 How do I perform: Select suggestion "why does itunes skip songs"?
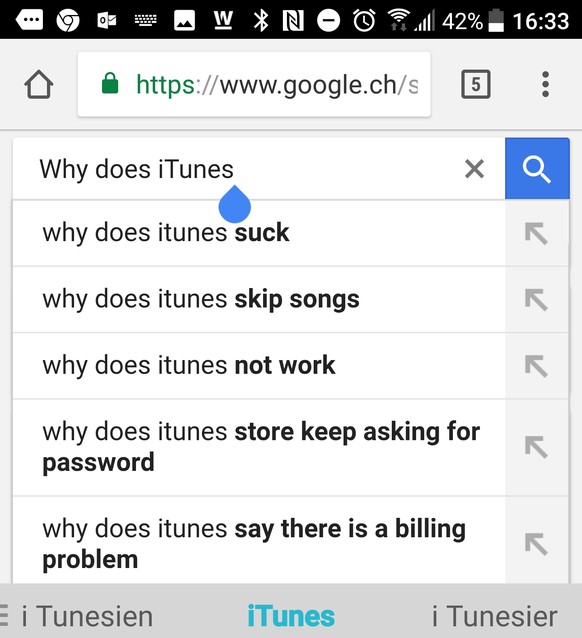pyautogui.click(x=259, y=299)
